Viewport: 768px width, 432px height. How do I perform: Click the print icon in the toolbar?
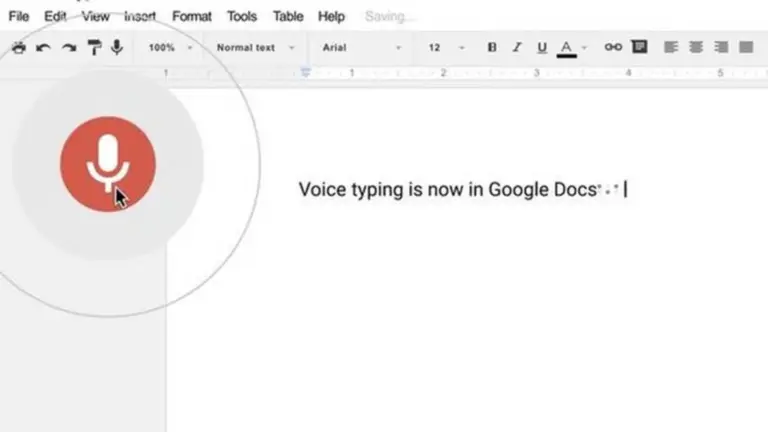click(19, 48)
